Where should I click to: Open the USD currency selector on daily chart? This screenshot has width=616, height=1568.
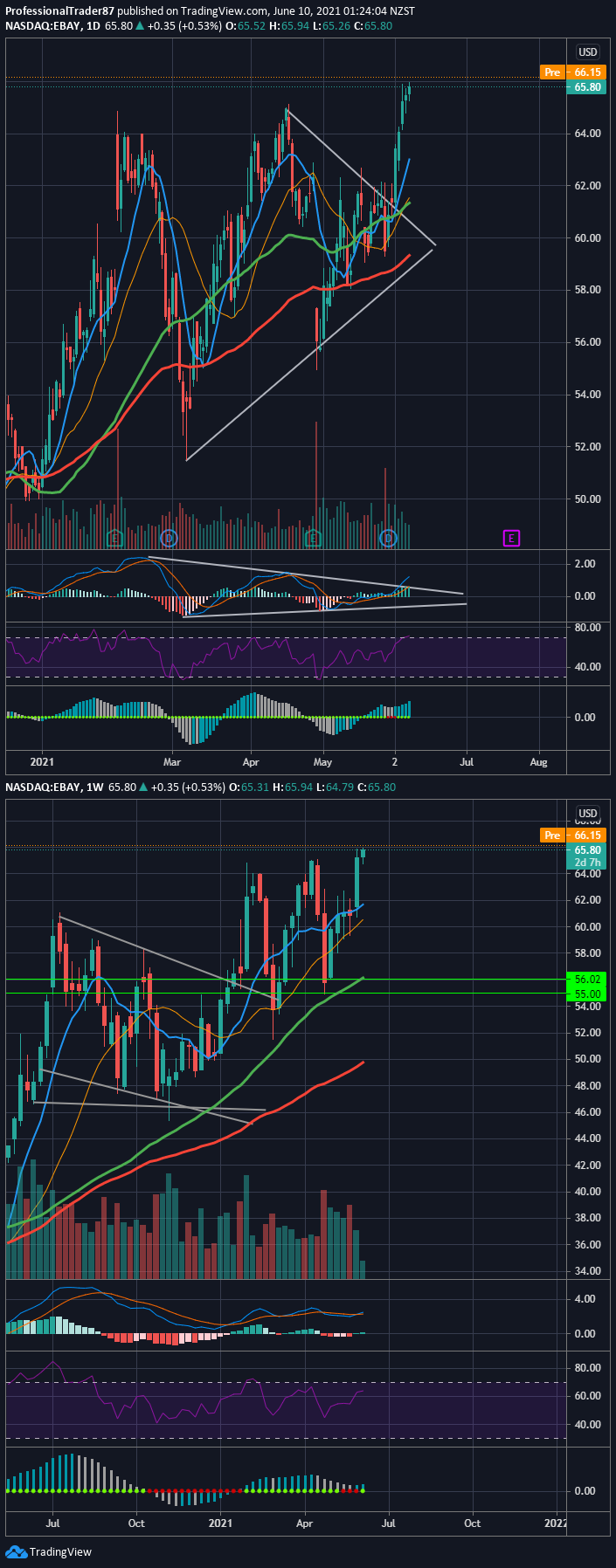(588, 52)
